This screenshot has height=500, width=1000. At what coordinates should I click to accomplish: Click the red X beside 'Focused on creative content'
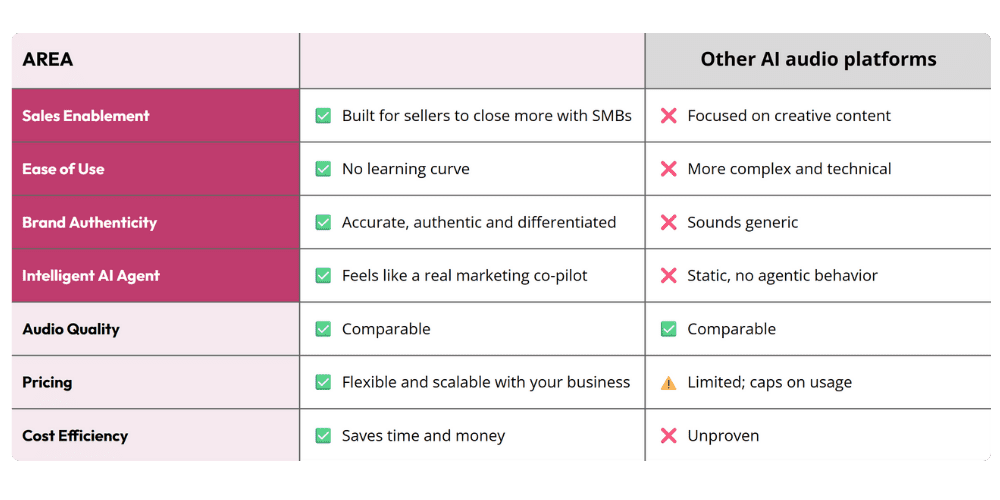668,116
